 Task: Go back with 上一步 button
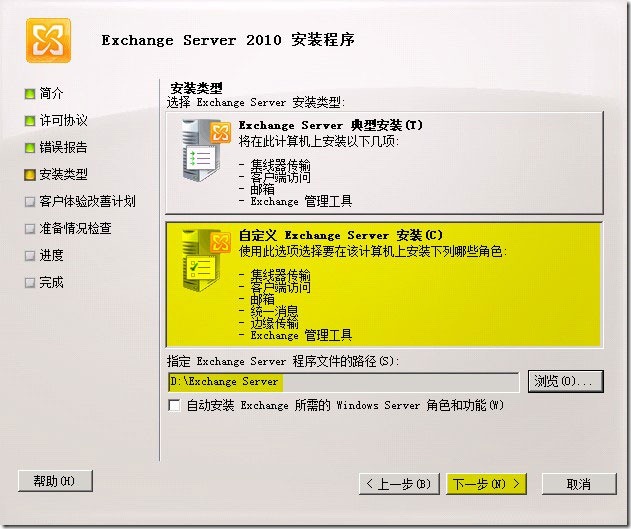[399, 484]
